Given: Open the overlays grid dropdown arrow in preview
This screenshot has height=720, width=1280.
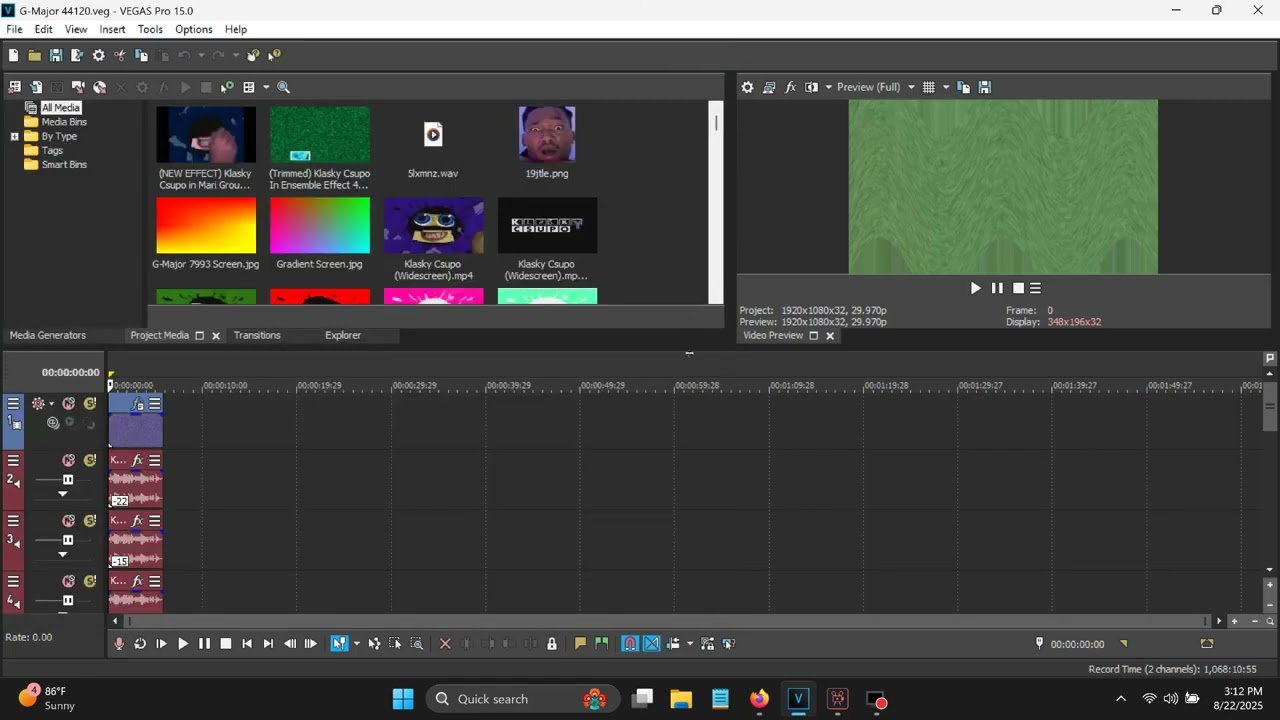Looking at the screenshot, I should pyautogui.click(x=946, y=87).
